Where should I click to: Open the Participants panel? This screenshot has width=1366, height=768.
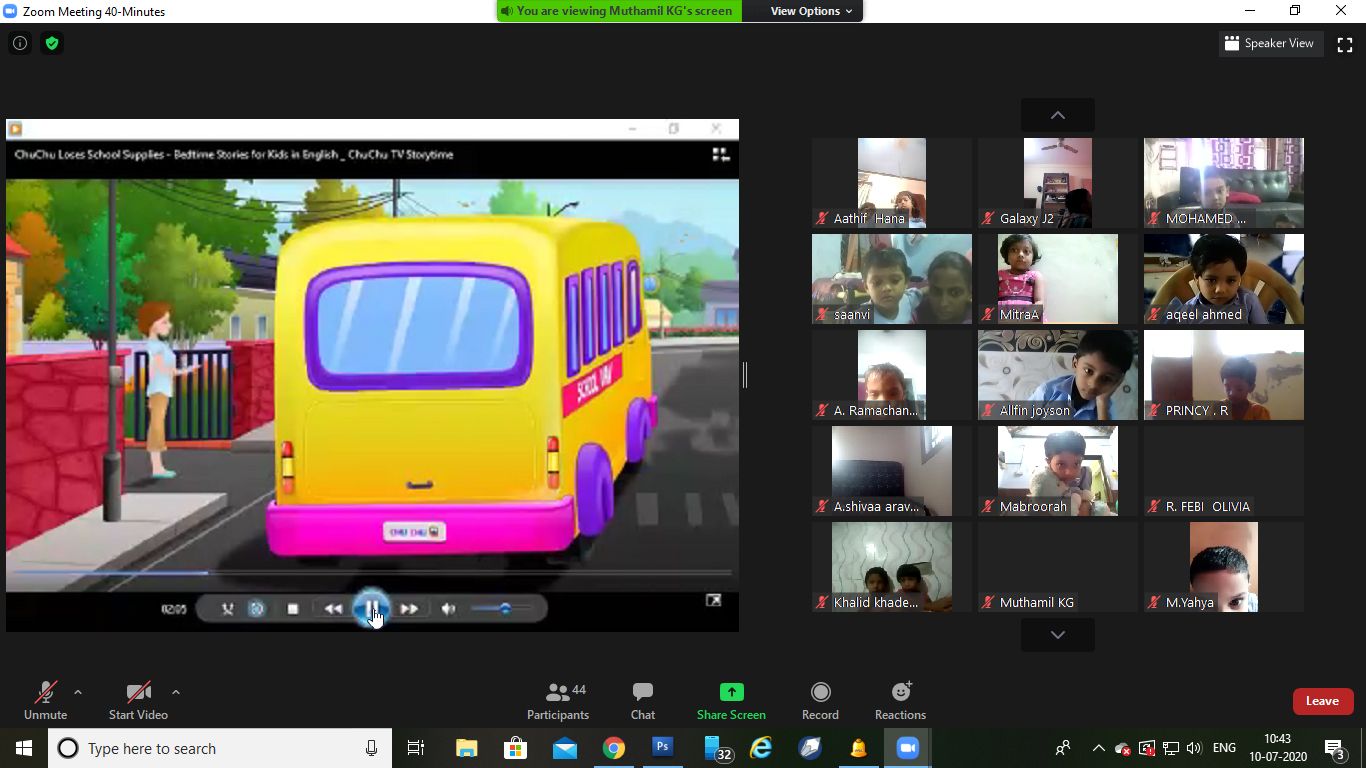[558, 700]
